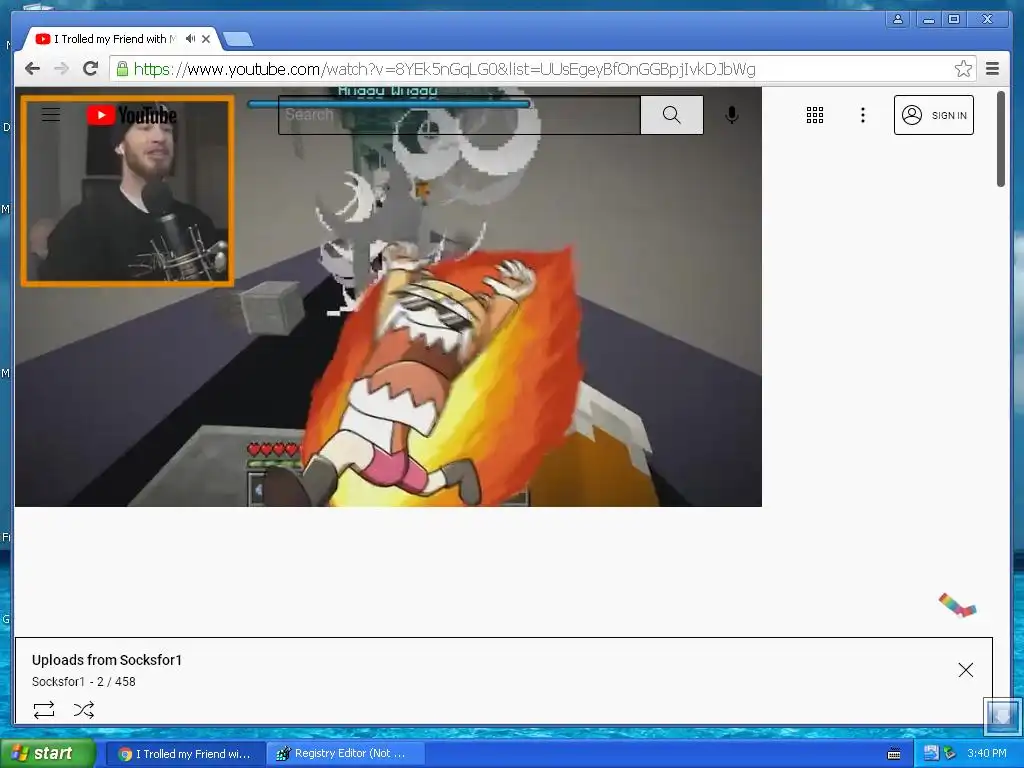1024x768 pixels.
Task: Go to the YouTube home logo
Action: coord(132,116)
